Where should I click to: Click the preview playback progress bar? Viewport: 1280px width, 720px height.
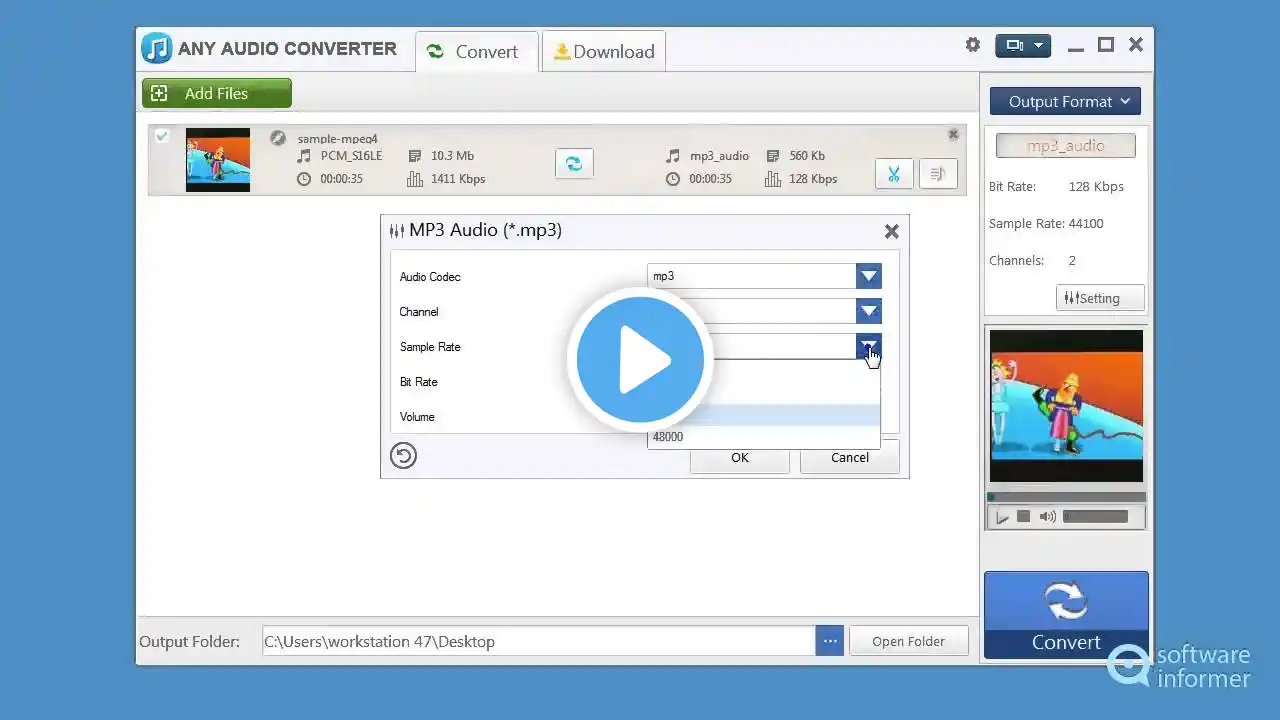tap(1066, 497)
